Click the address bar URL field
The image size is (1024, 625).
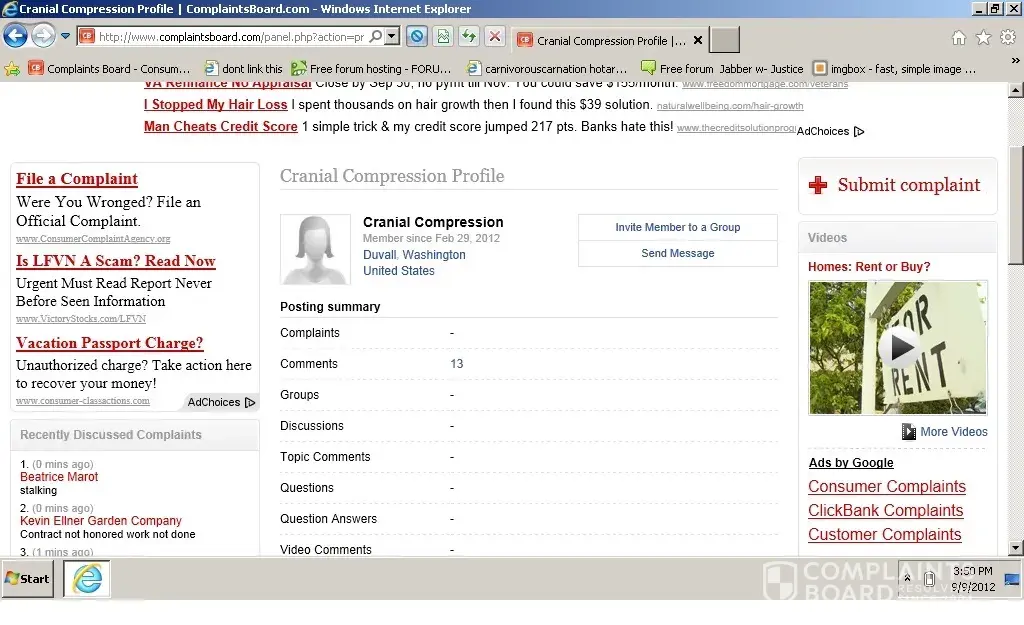[231, 37]
